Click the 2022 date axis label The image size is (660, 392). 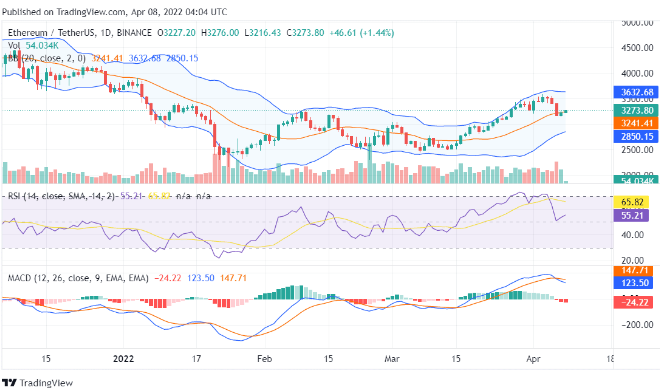[x=123, y=359]
